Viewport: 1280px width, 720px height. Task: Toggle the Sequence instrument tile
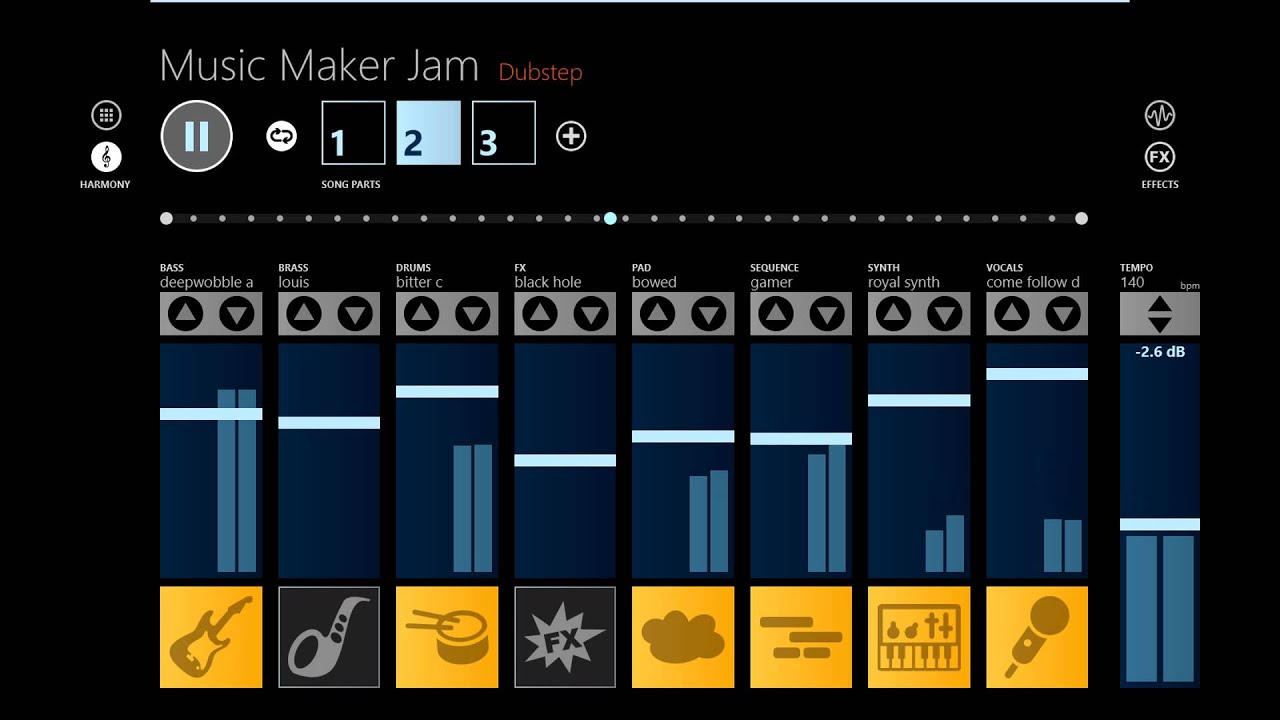801,637
